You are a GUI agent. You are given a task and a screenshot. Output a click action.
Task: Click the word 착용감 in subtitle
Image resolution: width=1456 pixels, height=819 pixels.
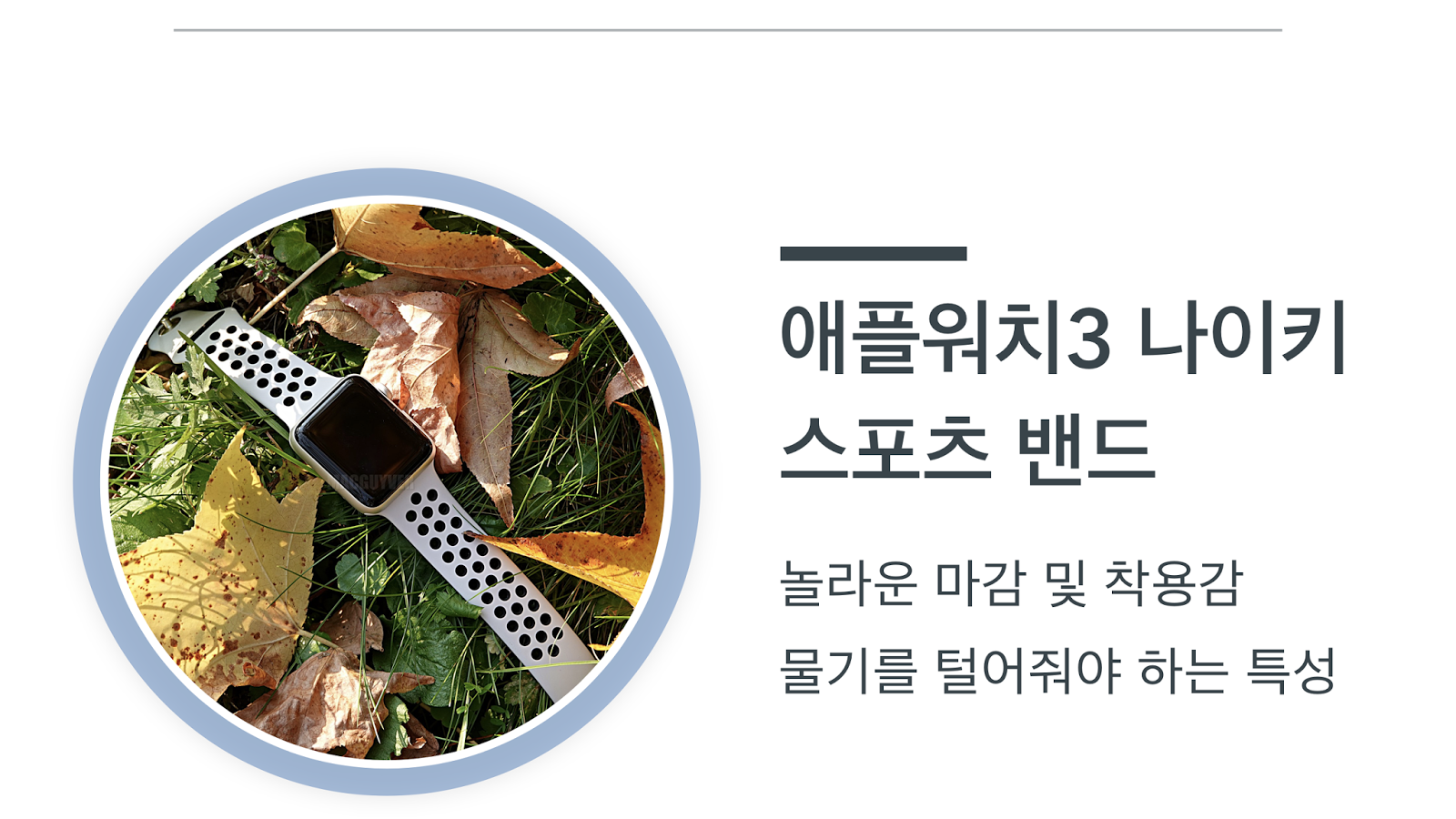tap(1173, 583)
